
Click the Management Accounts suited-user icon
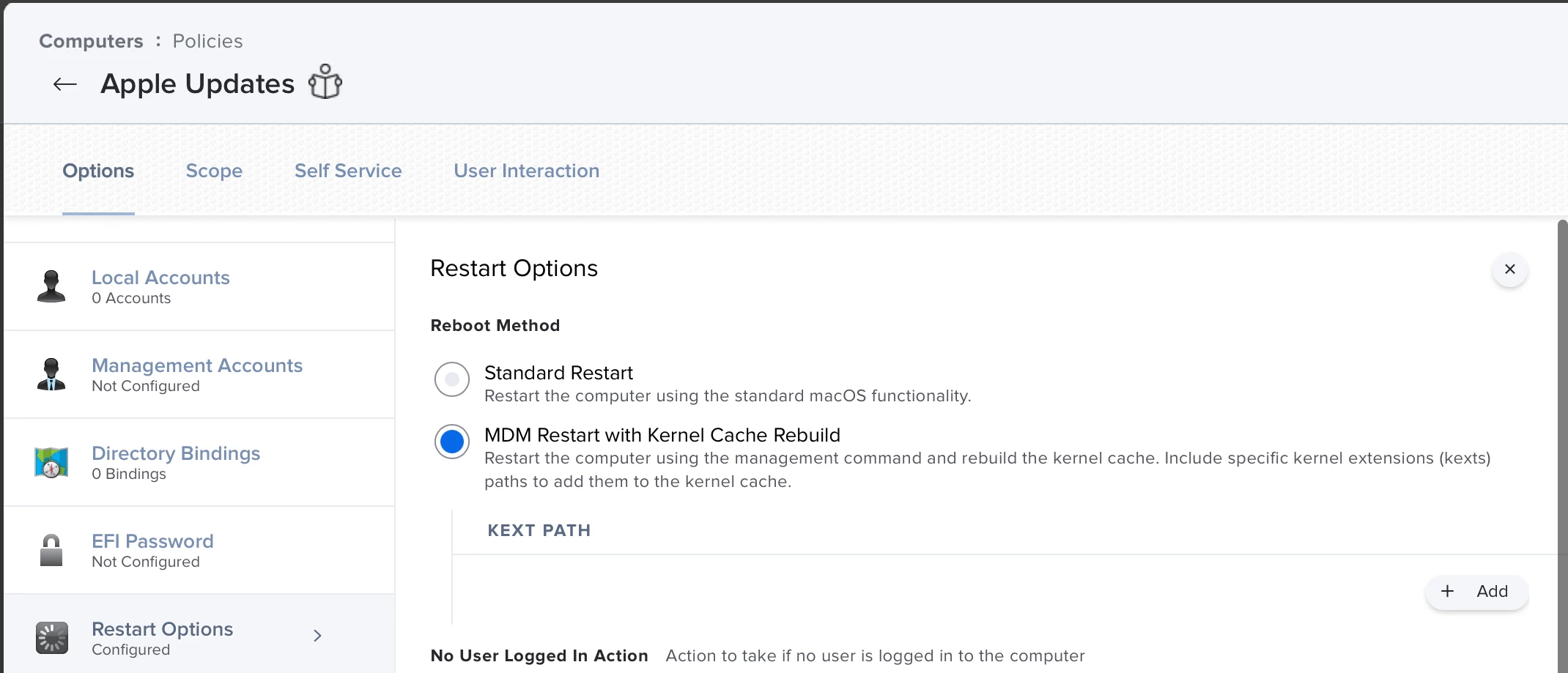click(51, 374)
